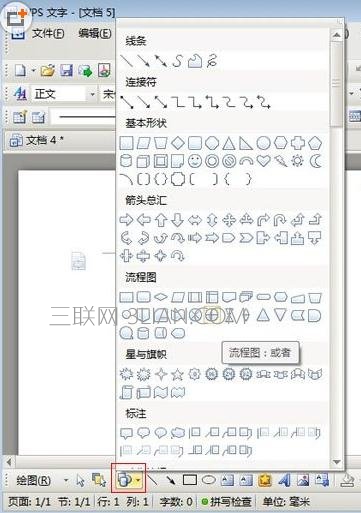
Task: Insert the rectangular callout shape
Action: click(126, 433)
